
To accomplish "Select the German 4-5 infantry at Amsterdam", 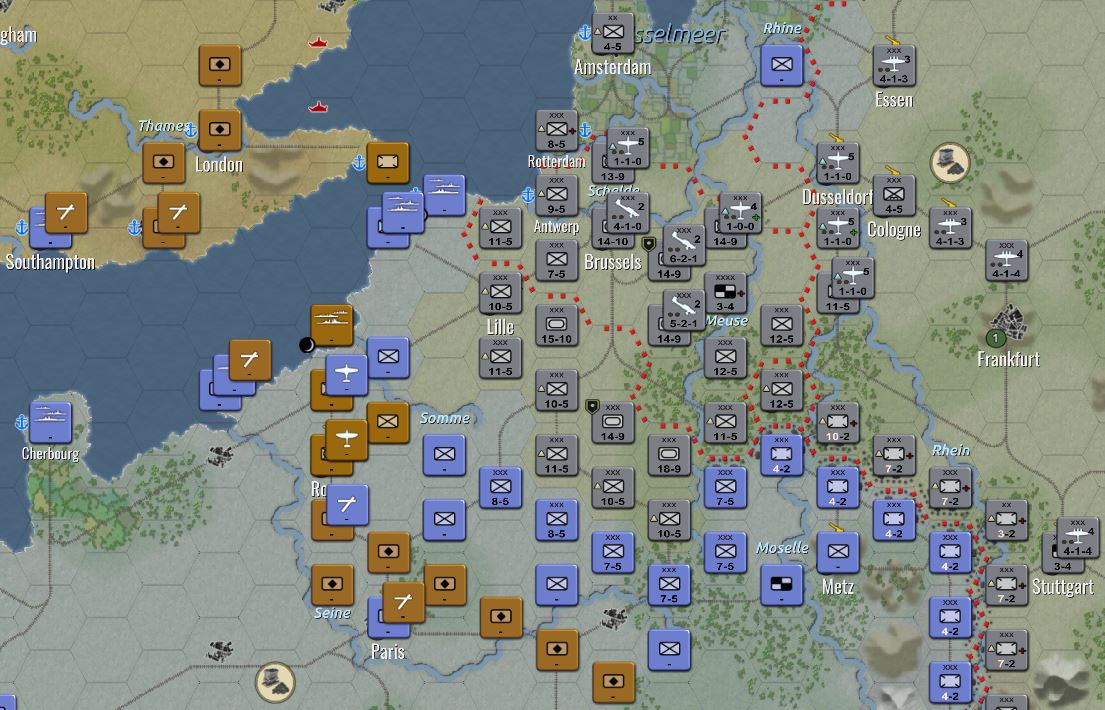I will click(612, 33).
